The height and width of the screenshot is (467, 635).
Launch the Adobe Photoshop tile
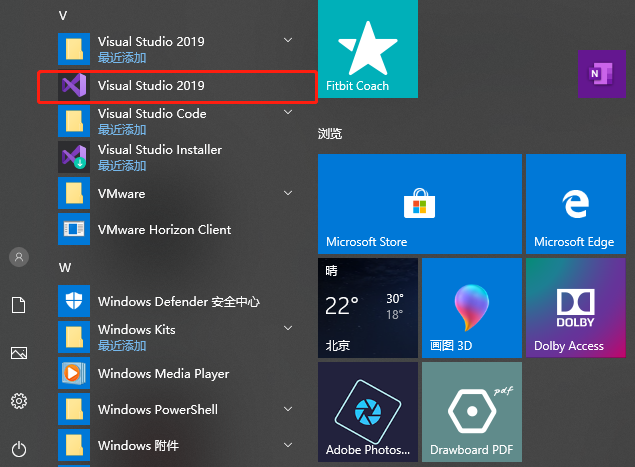(368, 412)
